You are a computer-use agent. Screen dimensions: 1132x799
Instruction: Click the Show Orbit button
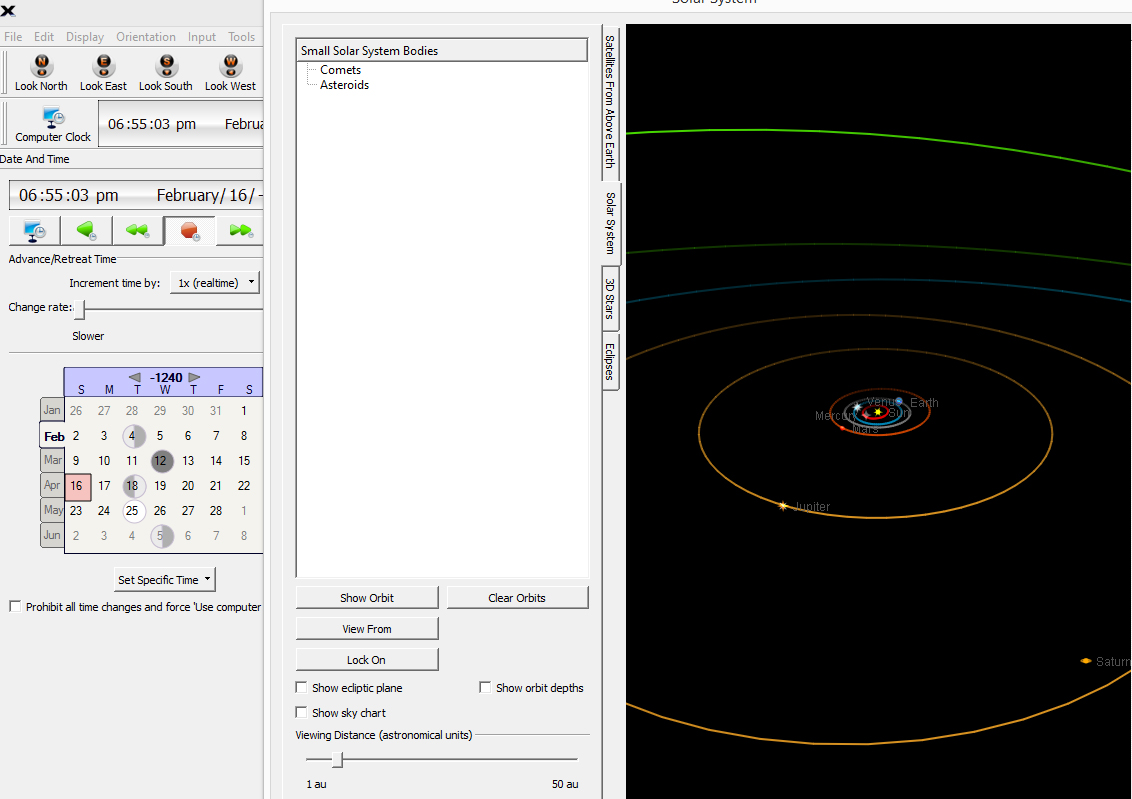click(x=367, y=598)
